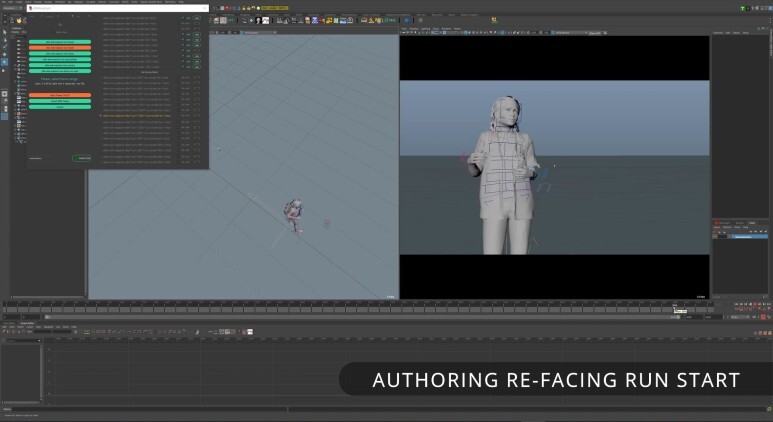773x422 pixels.
Task: Open the Edit menu in main menu bar
Action: [10, 2]
